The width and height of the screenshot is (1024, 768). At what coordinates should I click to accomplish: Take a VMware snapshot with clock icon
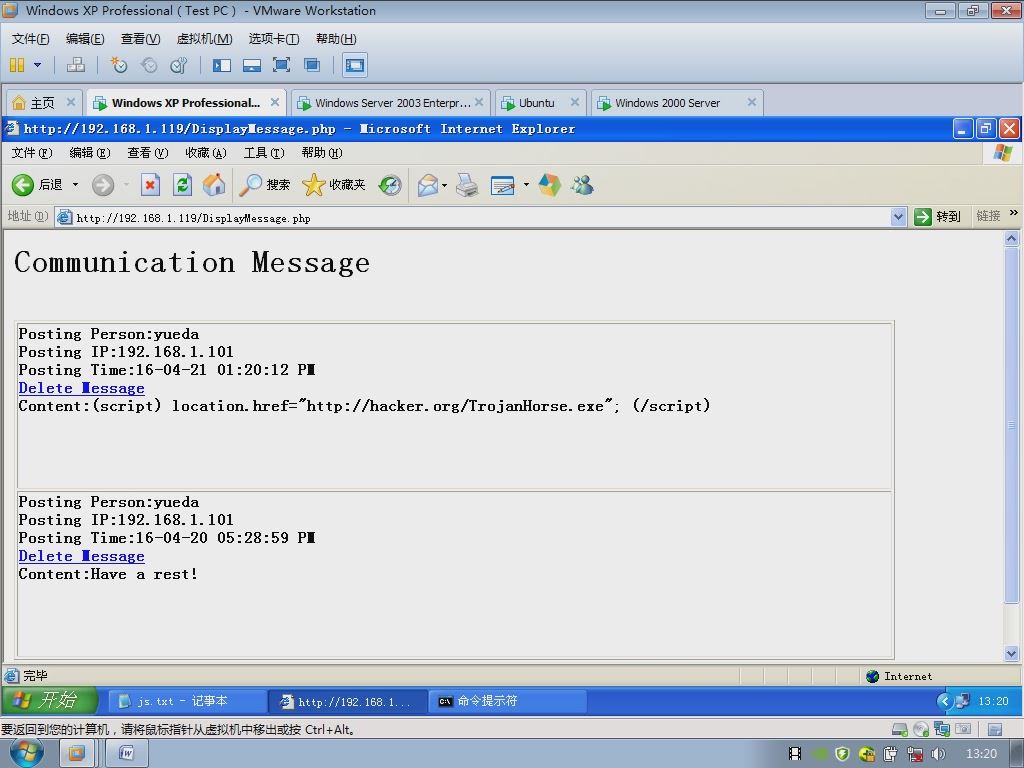click(119, 65)
